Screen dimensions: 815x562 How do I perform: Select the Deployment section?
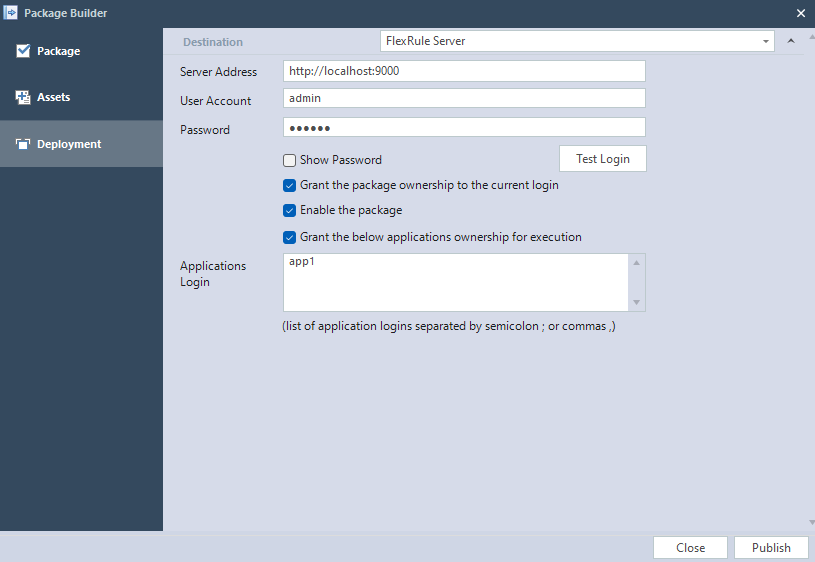point(81,144)
